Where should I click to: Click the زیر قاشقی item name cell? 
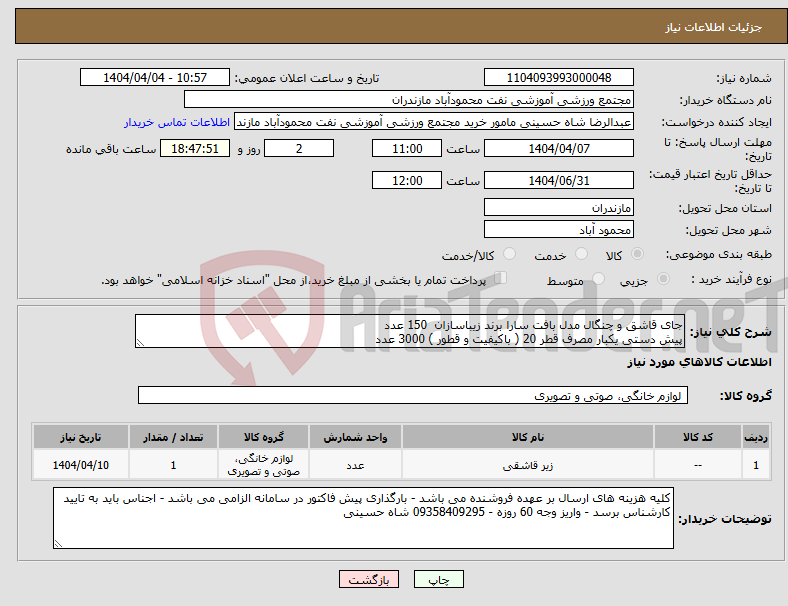coord(528,465)
